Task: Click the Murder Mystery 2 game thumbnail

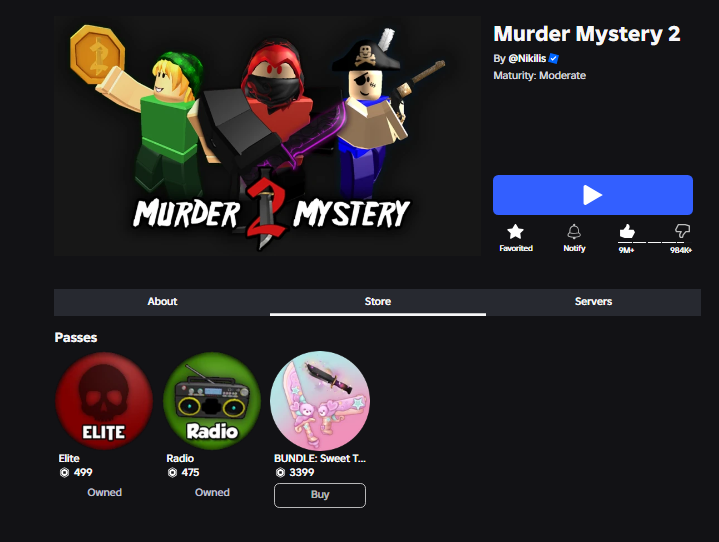Action: pyautogui.click(x=267, y=136)
